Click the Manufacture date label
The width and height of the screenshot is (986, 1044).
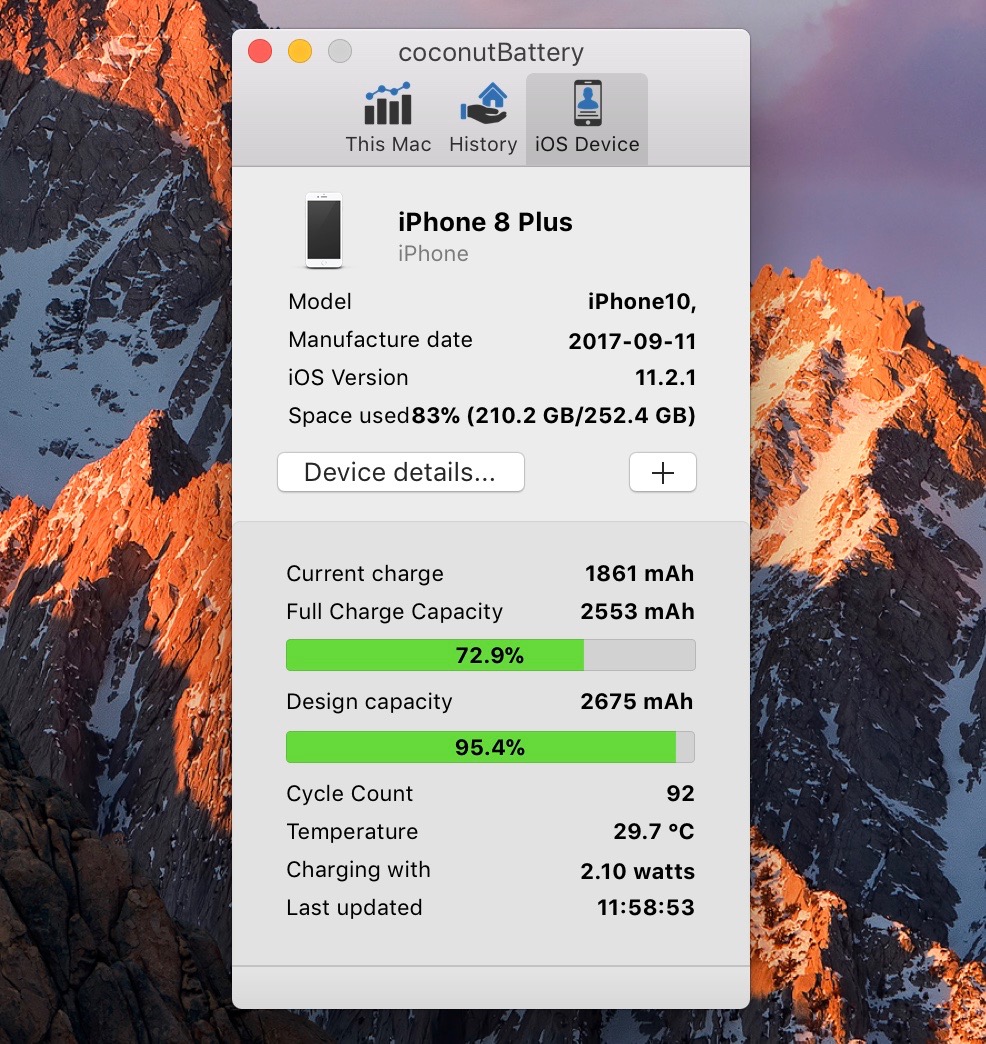(x=380, y=340)
